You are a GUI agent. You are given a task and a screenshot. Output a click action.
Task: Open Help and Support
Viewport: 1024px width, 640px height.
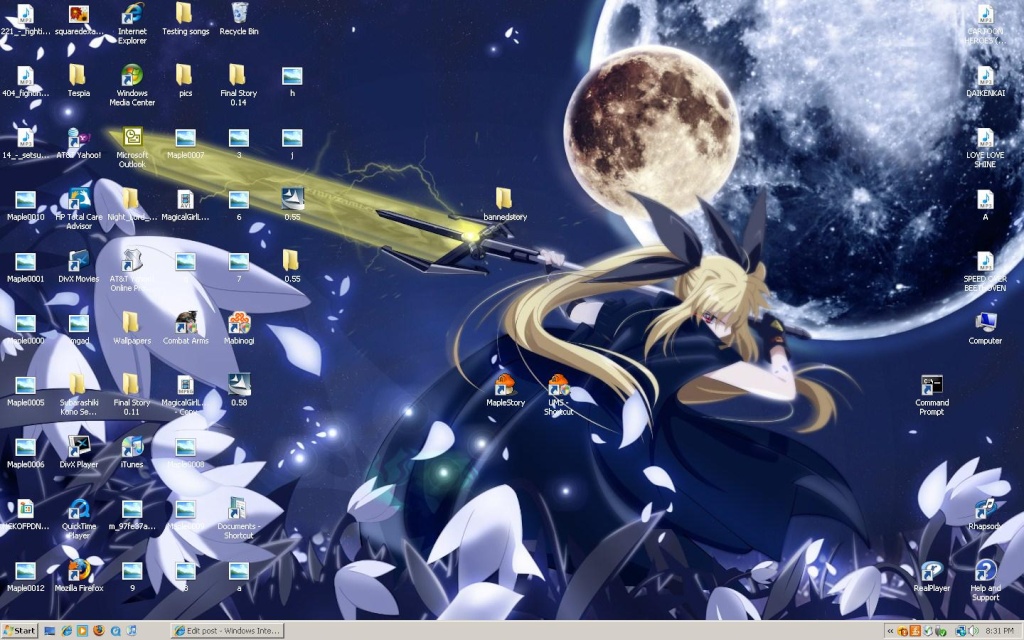click(985, 581)
